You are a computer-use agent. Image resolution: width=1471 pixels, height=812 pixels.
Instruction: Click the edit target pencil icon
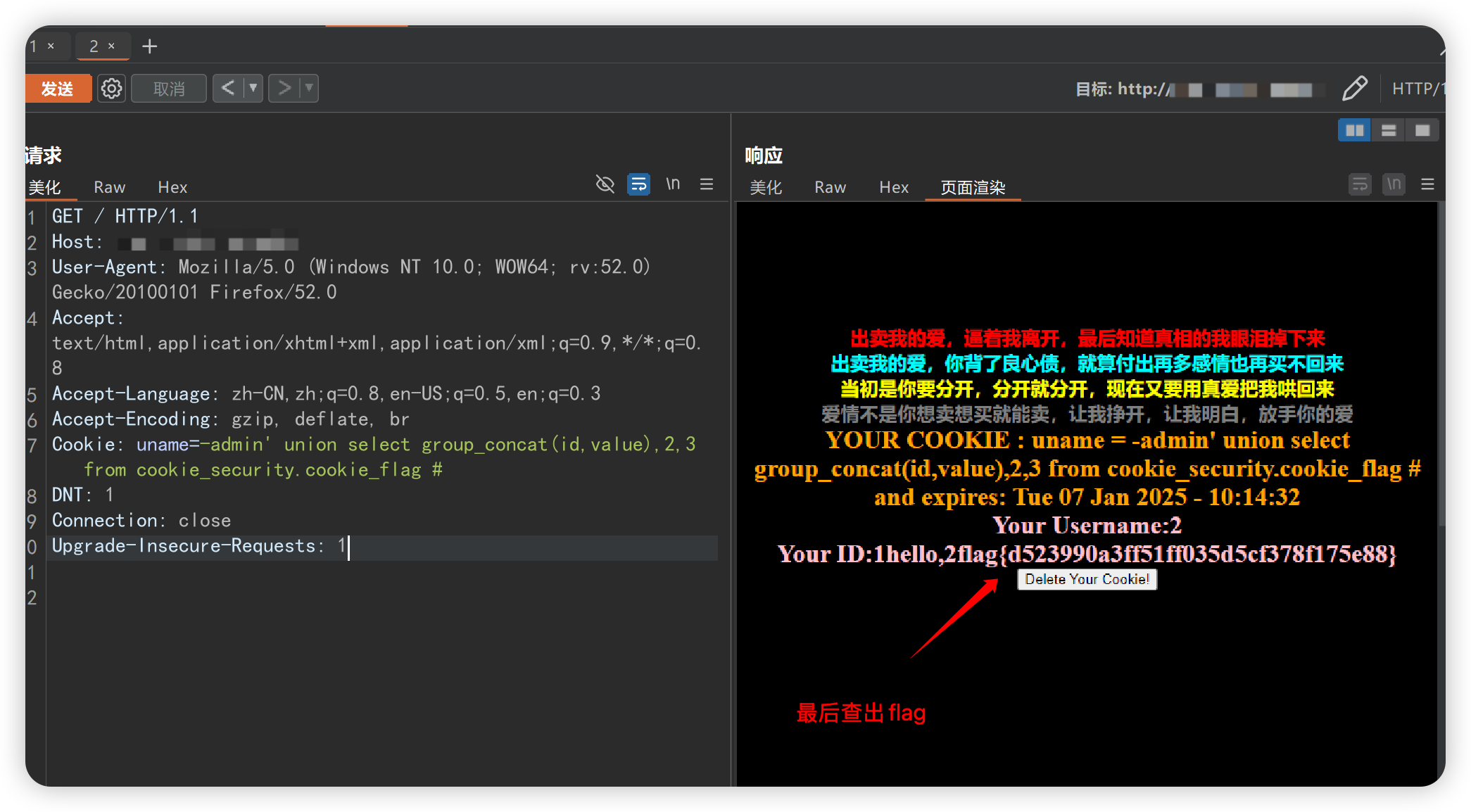pyautogui.click(x=1354, y=89)
